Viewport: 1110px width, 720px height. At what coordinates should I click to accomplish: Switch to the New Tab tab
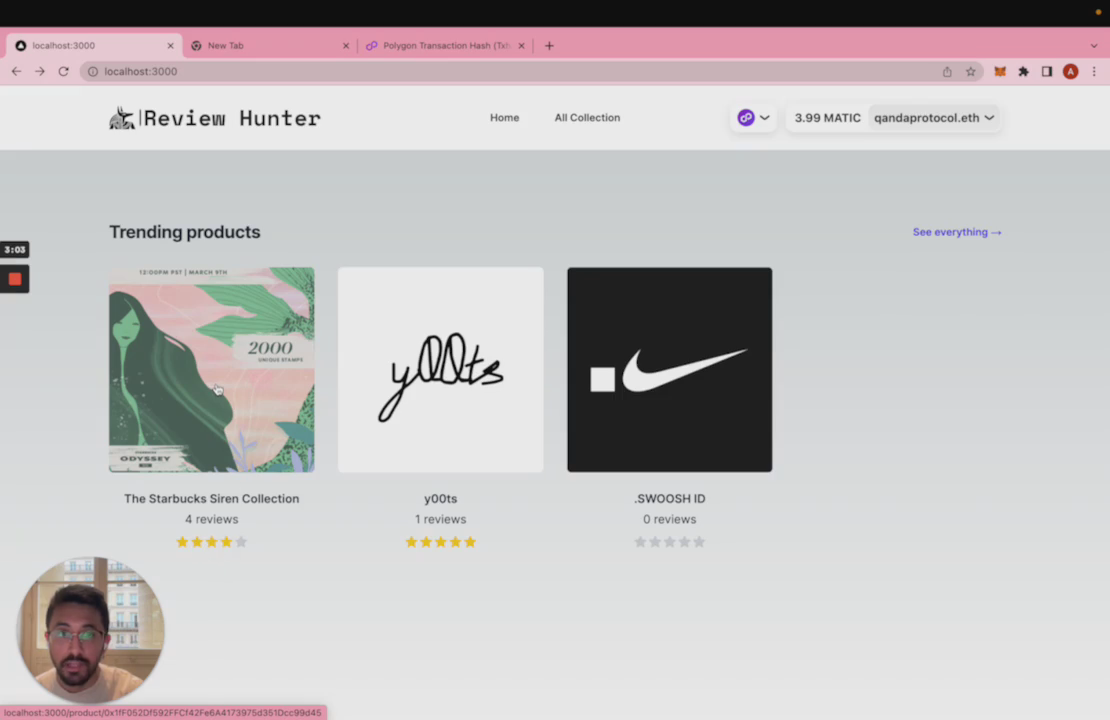coord(269,45)
